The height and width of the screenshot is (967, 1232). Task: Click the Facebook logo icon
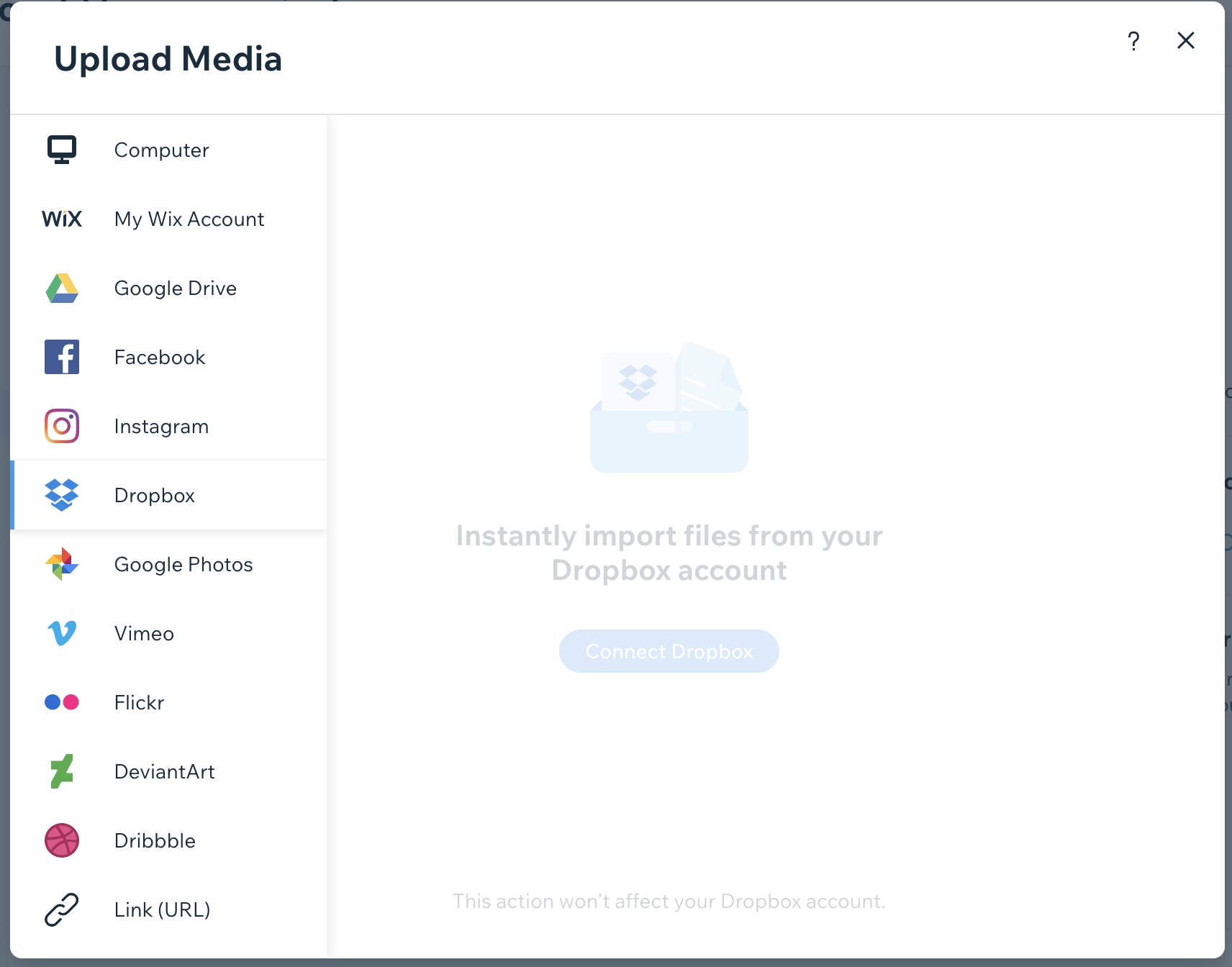[62, 357]
